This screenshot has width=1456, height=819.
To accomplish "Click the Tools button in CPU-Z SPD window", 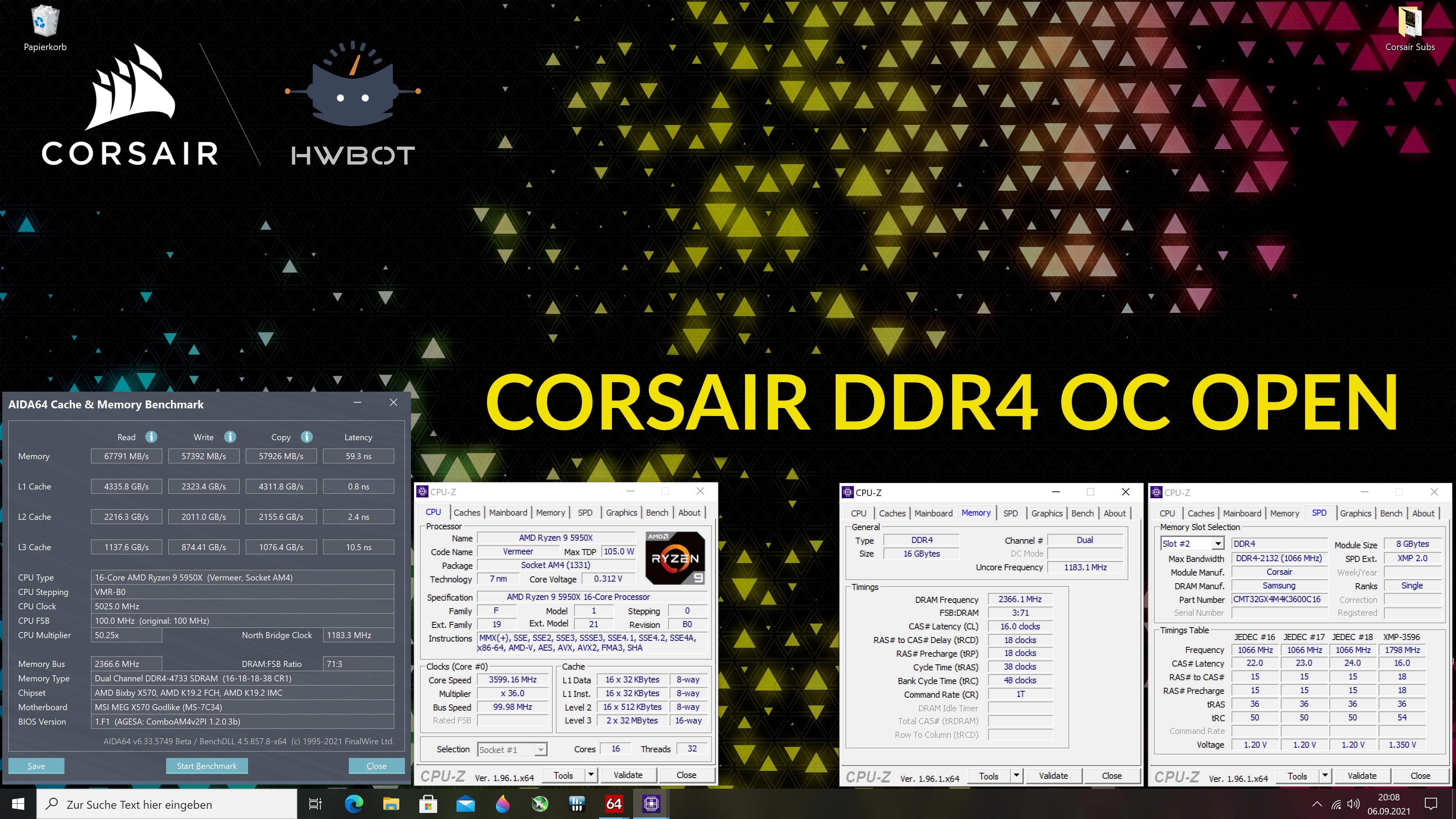I will tap(1297, 775).
